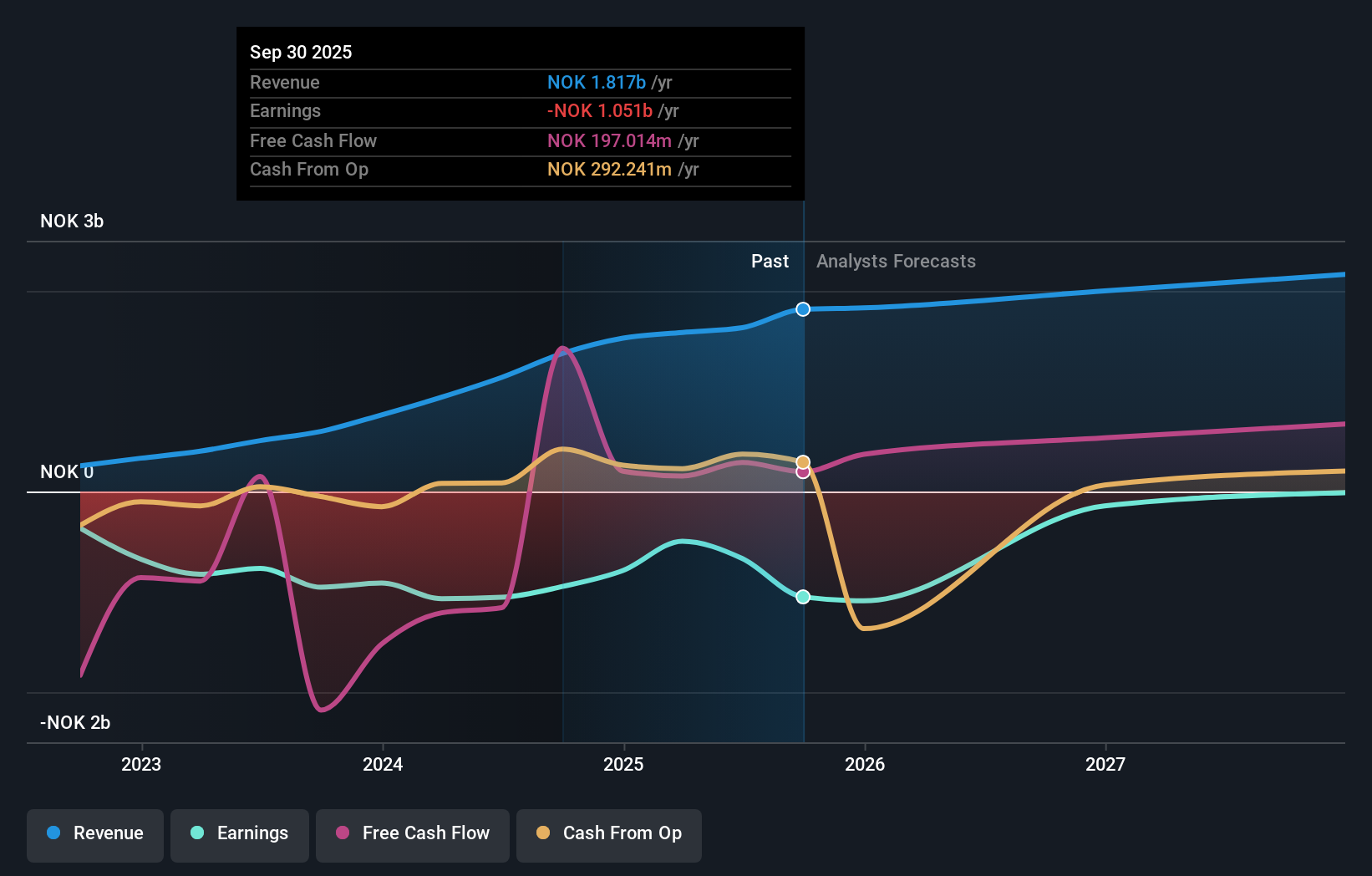This screenshot has height=876, width=1372.
Task: Click the orange Cash From Op legend dot
Action: (x=542, y=833)
